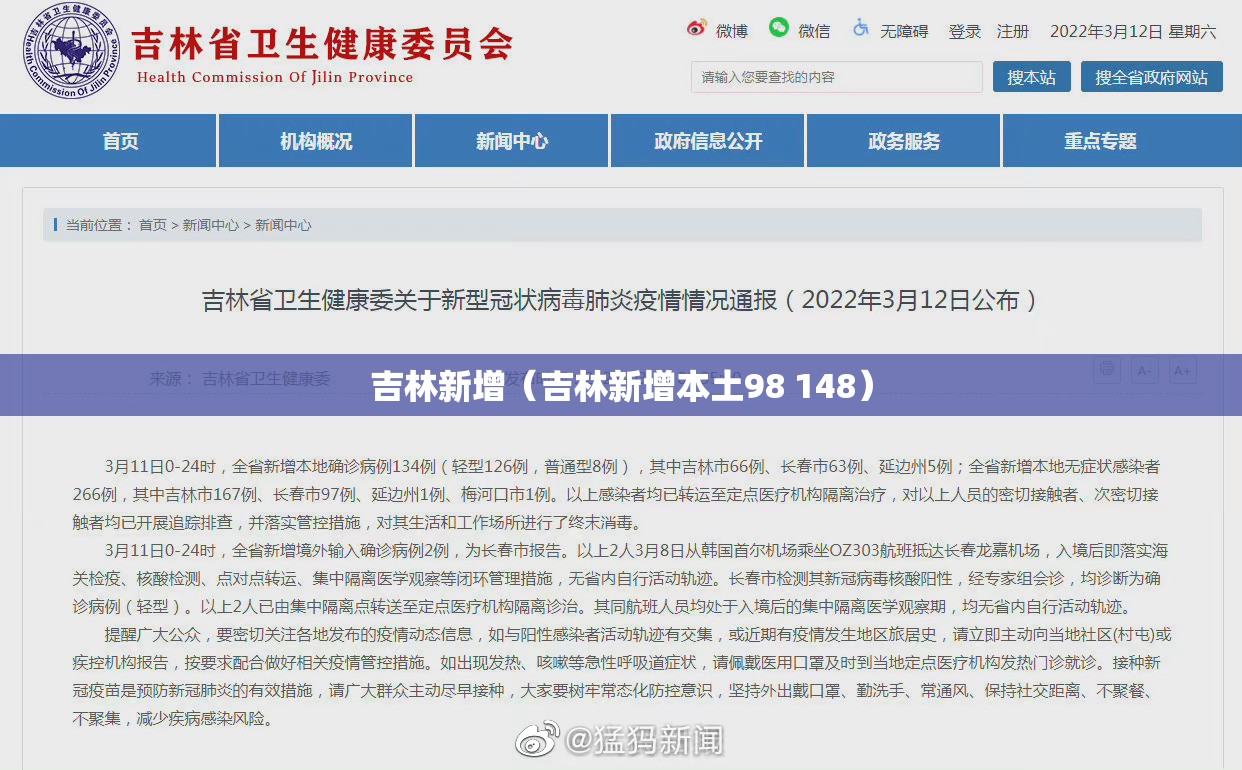Open the 微信 text link

[x=814, y=31]
